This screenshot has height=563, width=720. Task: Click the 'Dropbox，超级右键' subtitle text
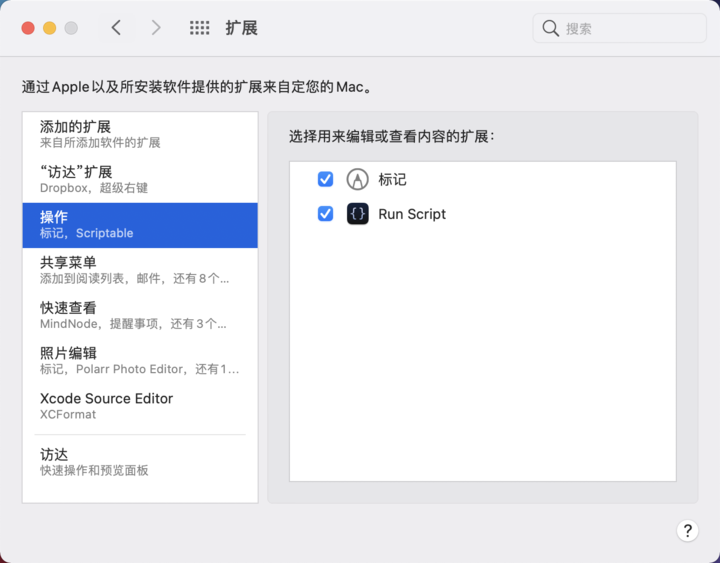94,188
